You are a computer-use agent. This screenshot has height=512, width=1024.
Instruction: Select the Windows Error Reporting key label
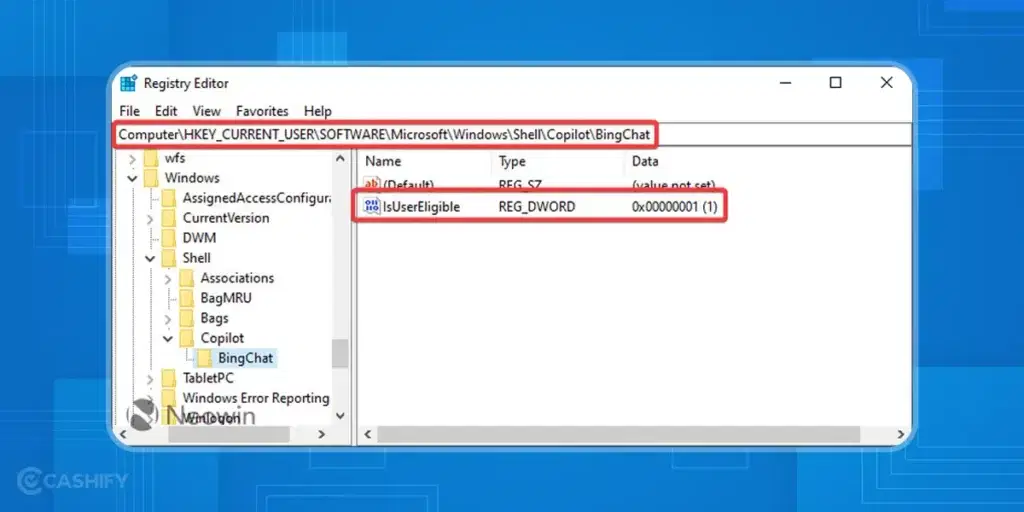point(256,398)
